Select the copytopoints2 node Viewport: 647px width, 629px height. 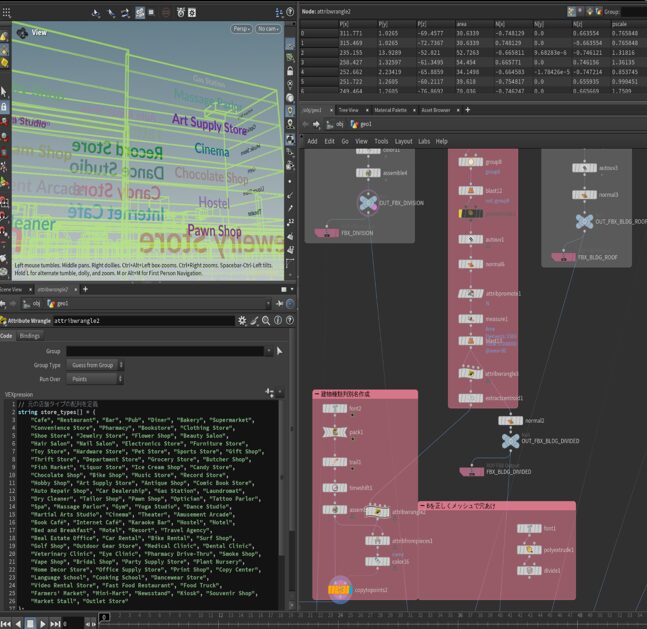click(340, 590)
